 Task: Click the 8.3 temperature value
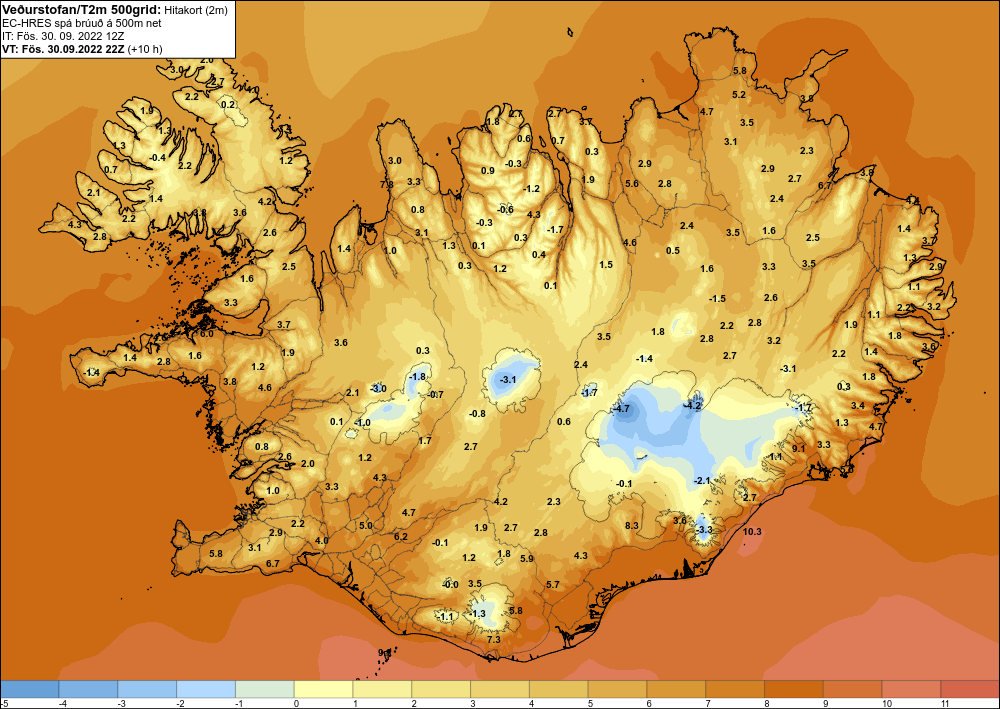point(632,525)
